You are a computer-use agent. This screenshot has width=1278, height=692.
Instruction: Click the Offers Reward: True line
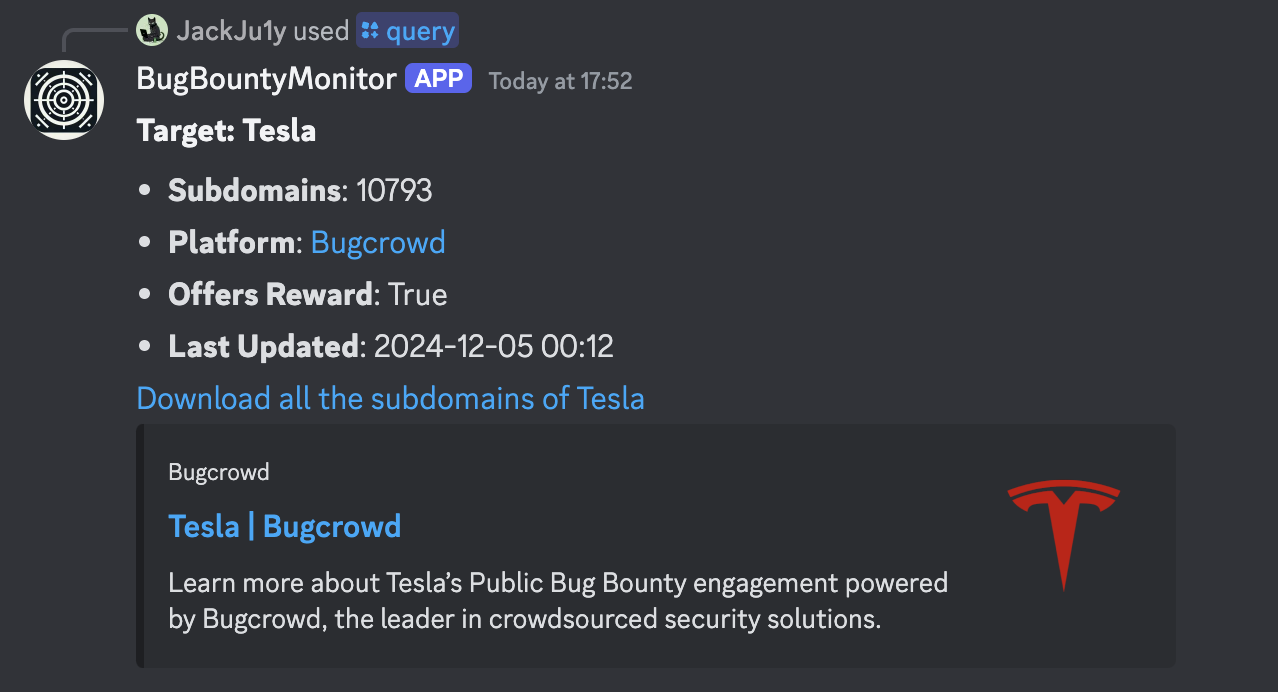point(308,294)
